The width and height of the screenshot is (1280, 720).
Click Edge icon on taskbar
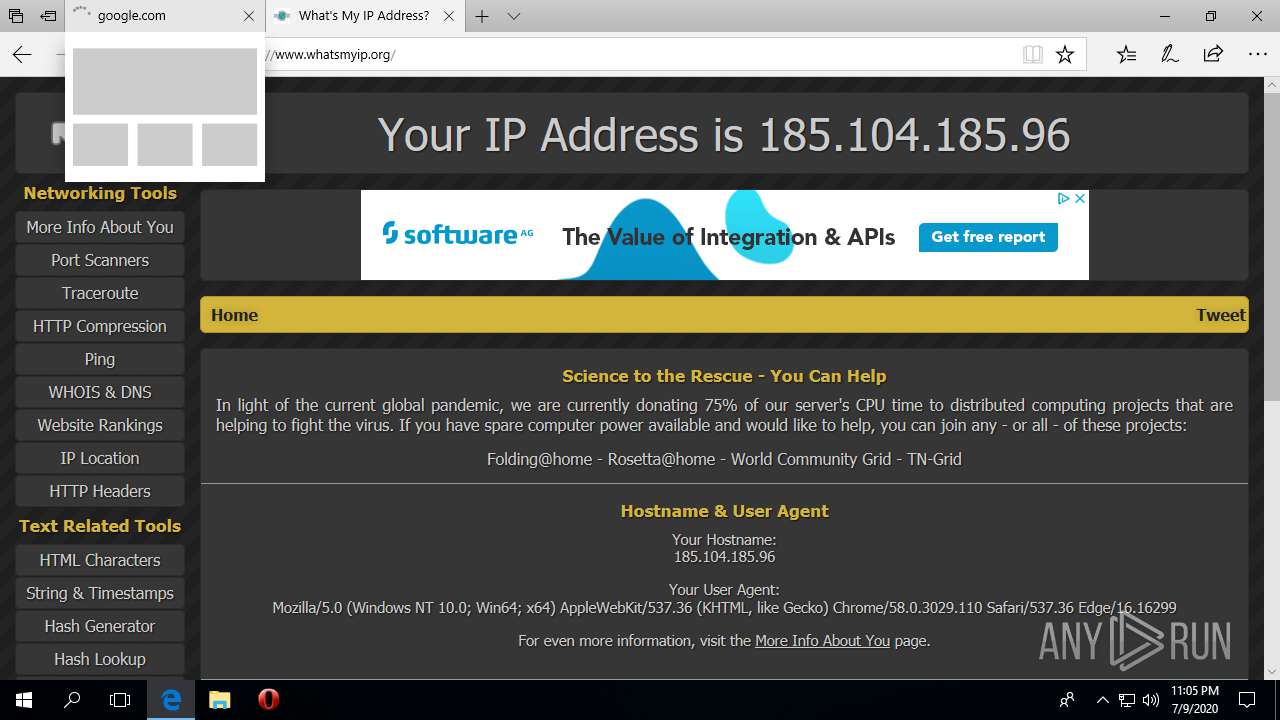[x=172, y=700]
